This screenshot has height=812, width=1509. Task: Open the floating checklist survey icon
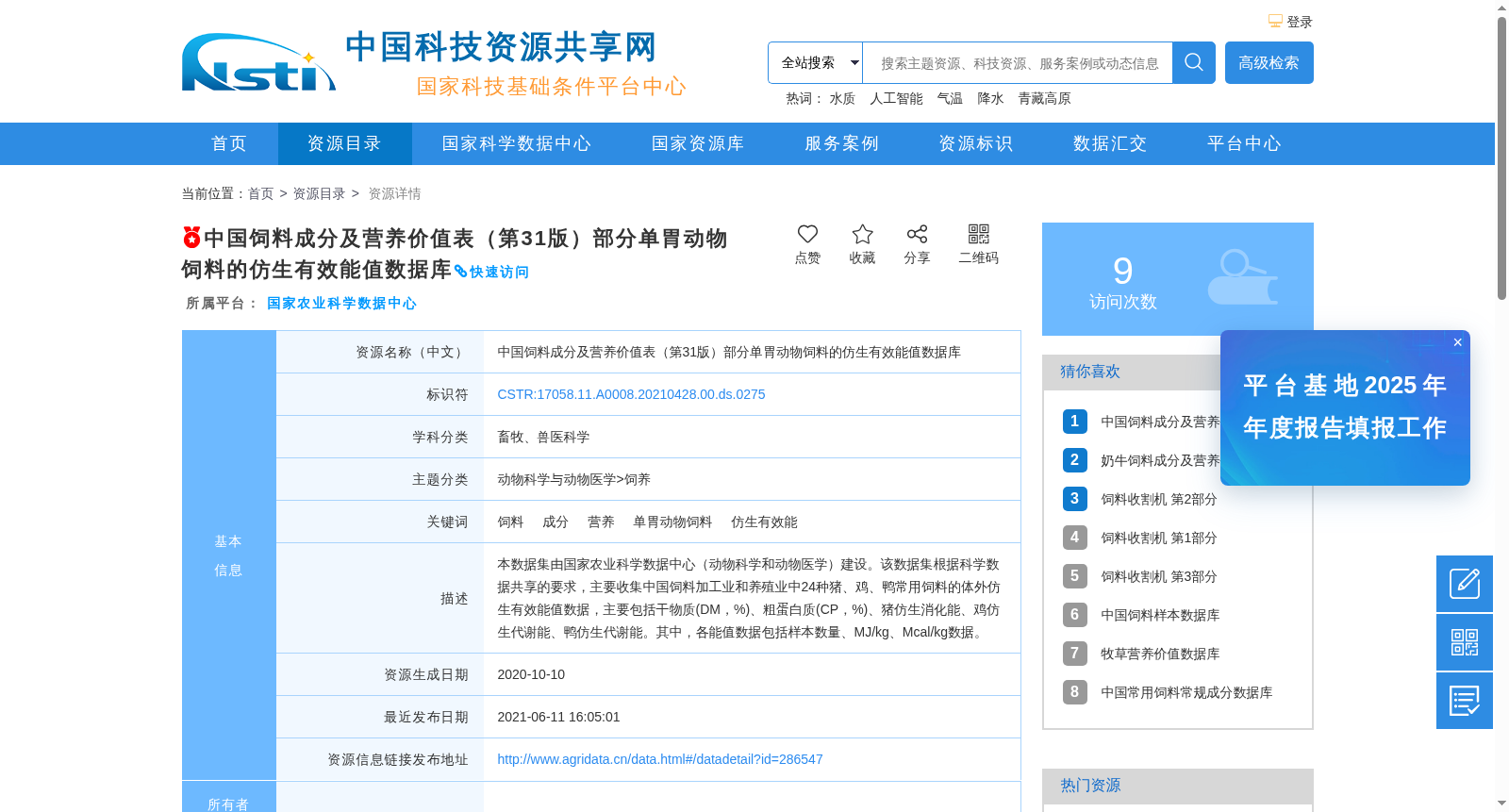pyautogui.click(x=1465, y=701)
